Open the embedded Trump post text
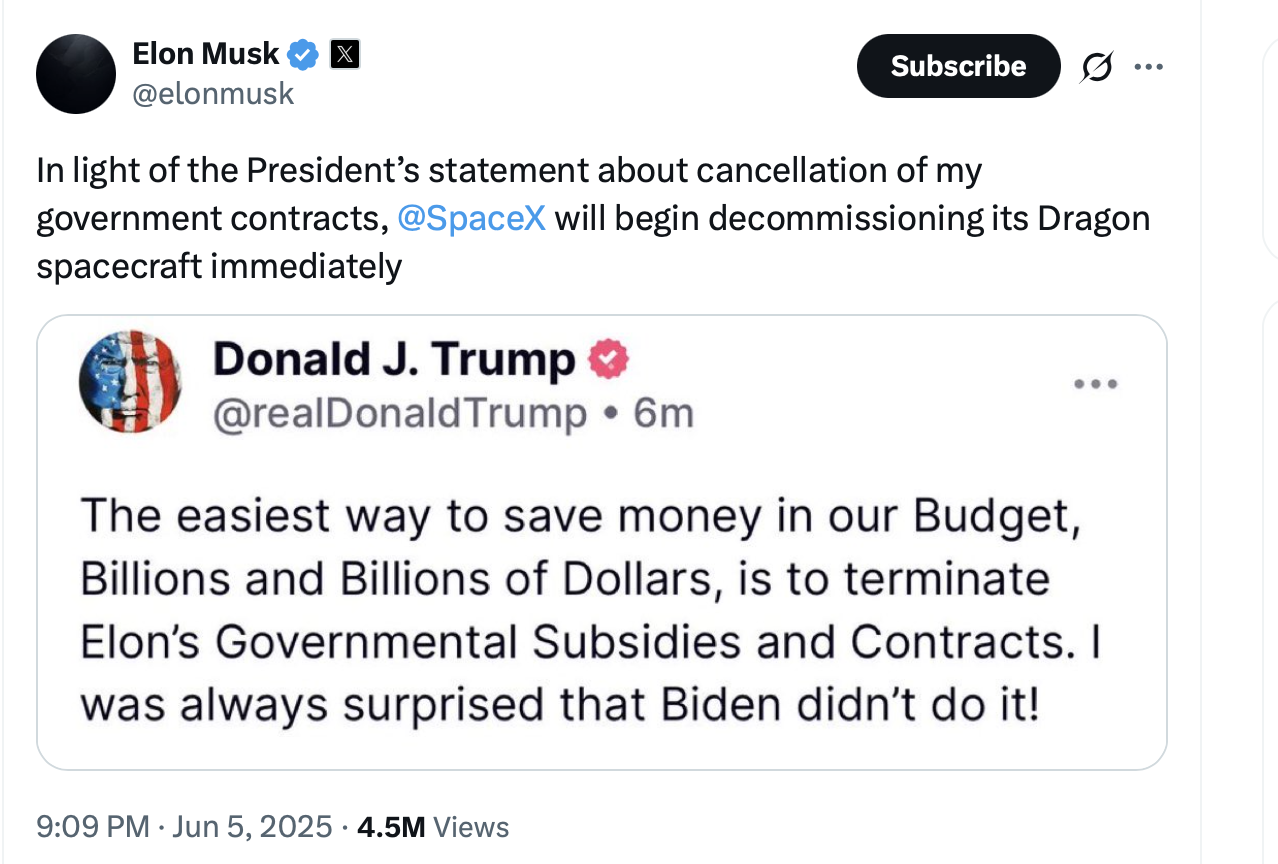The height and width of the screenshot is (864, 1278). [x=590, y=610]
